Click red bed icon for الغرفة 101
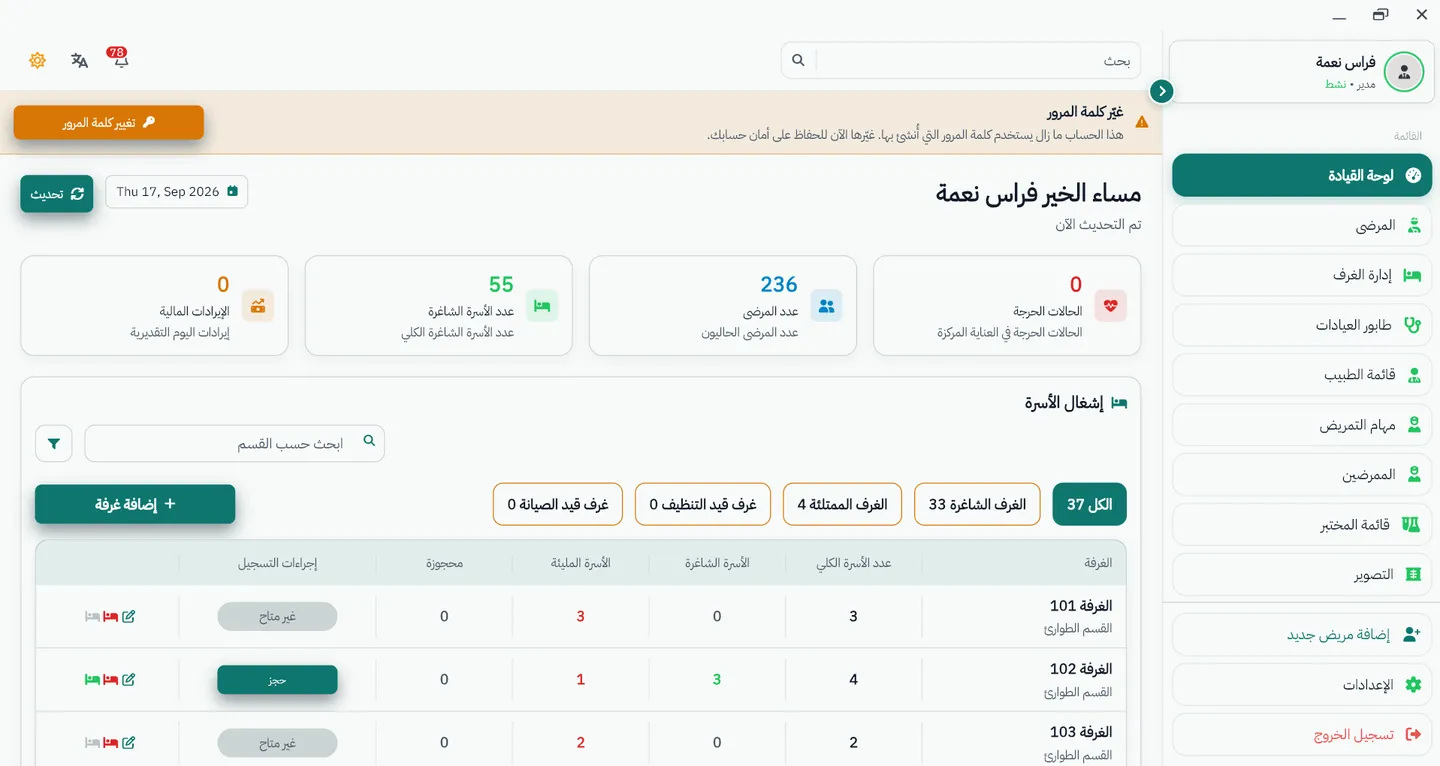1440x766 pixels. (111, 617)
